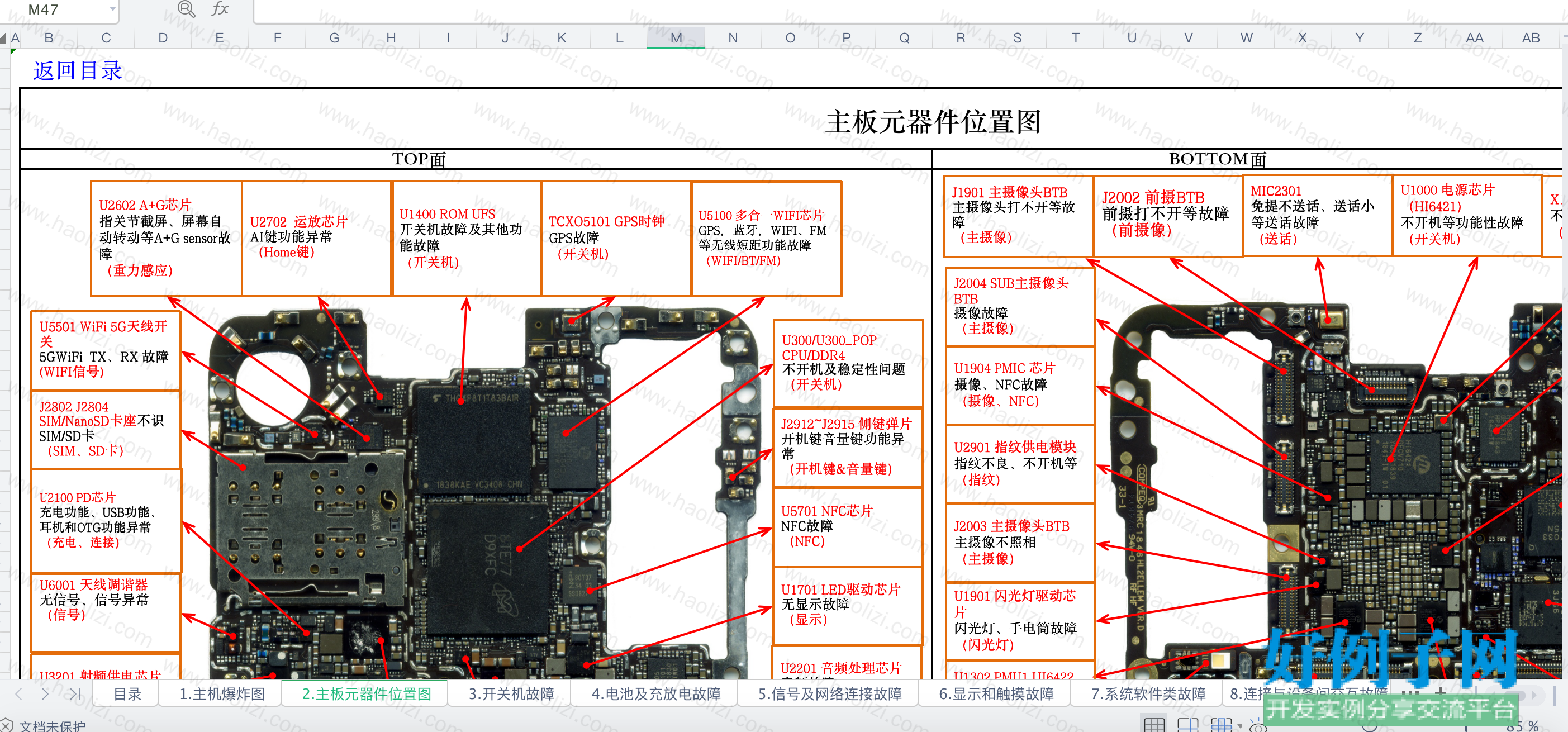Select the 6.显示和触摸故障 sheet tab
Viewport: 1568px width, 732px height.
point(996,693)
